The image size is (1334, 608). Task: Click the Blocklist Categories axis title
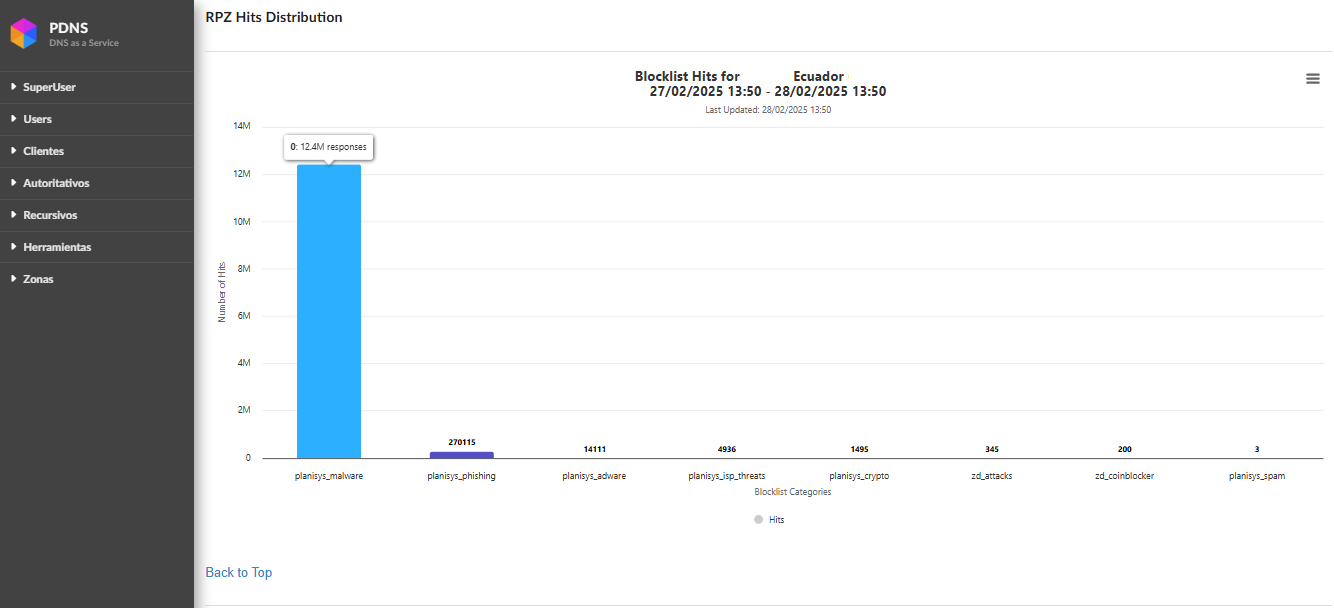[x=793, y=492]
